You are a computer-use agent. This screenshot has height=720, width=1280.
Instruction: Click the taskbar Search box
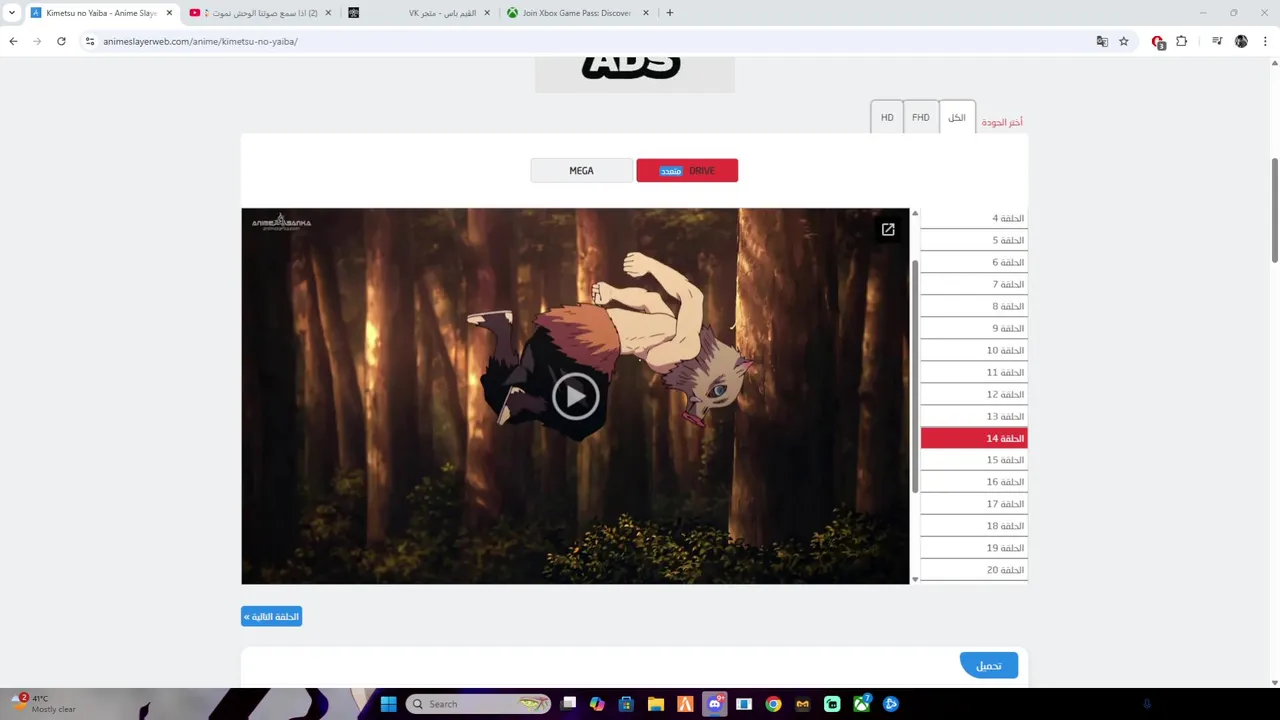point(478,704)
